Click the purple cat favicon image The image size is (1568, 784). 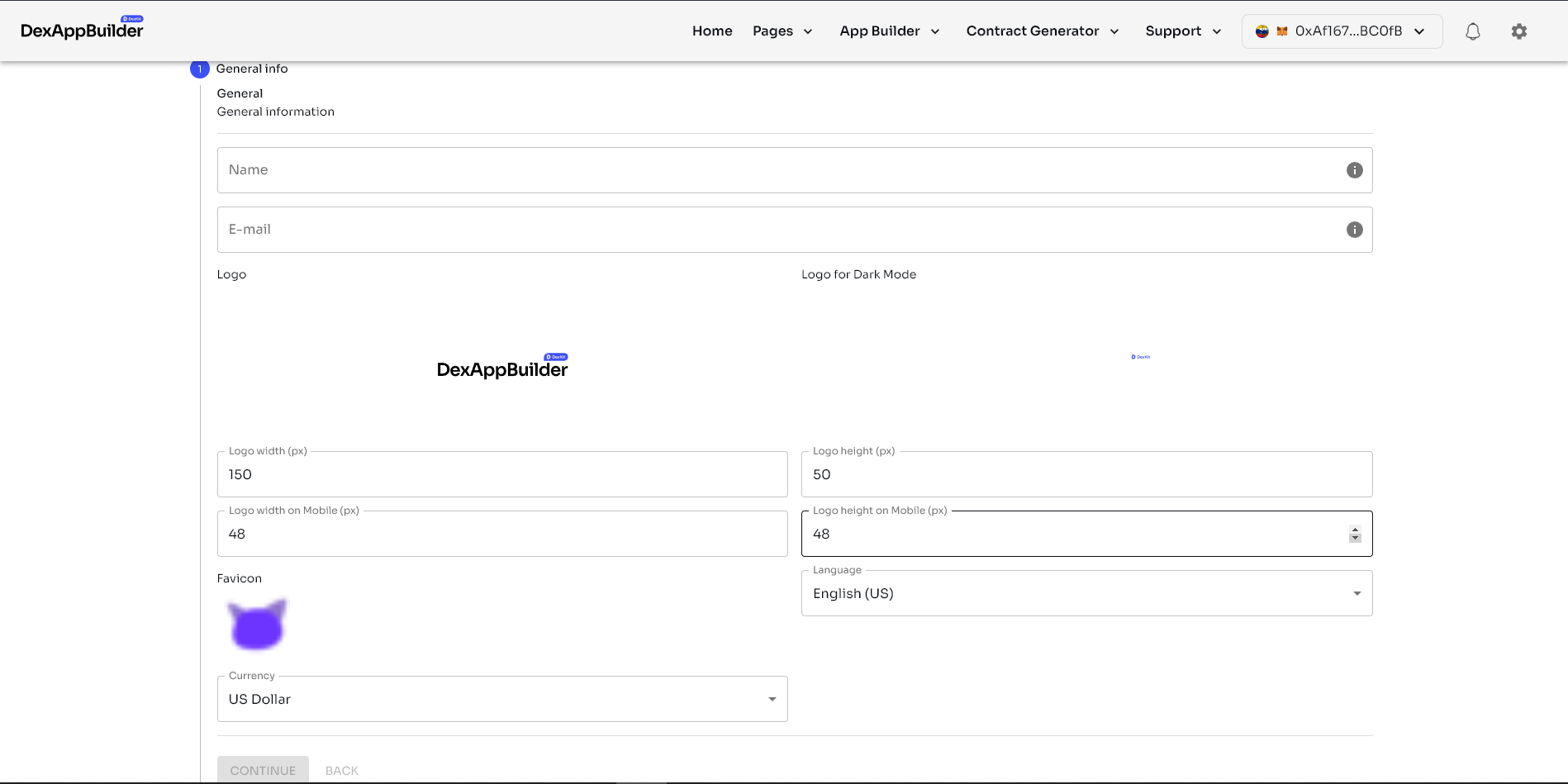pyautogui.click(x=257, y=625)
